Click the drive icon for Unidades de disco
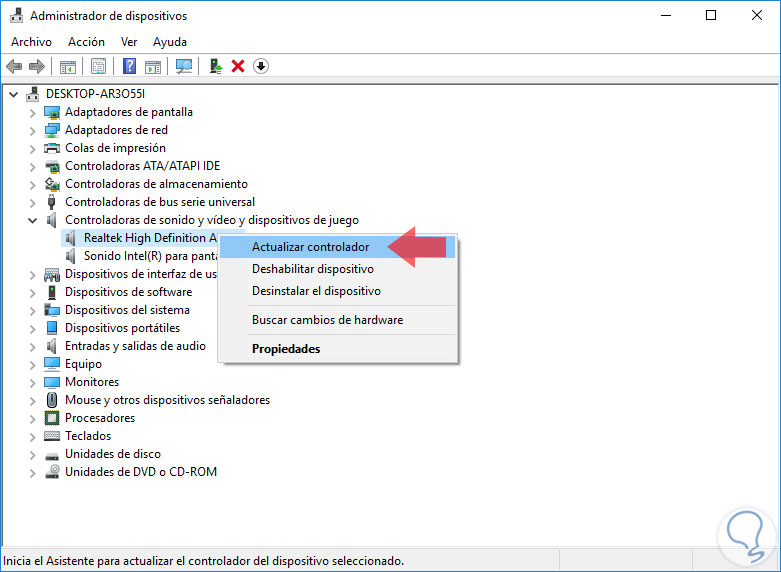781x572 pixels. [x=52, y=455]
